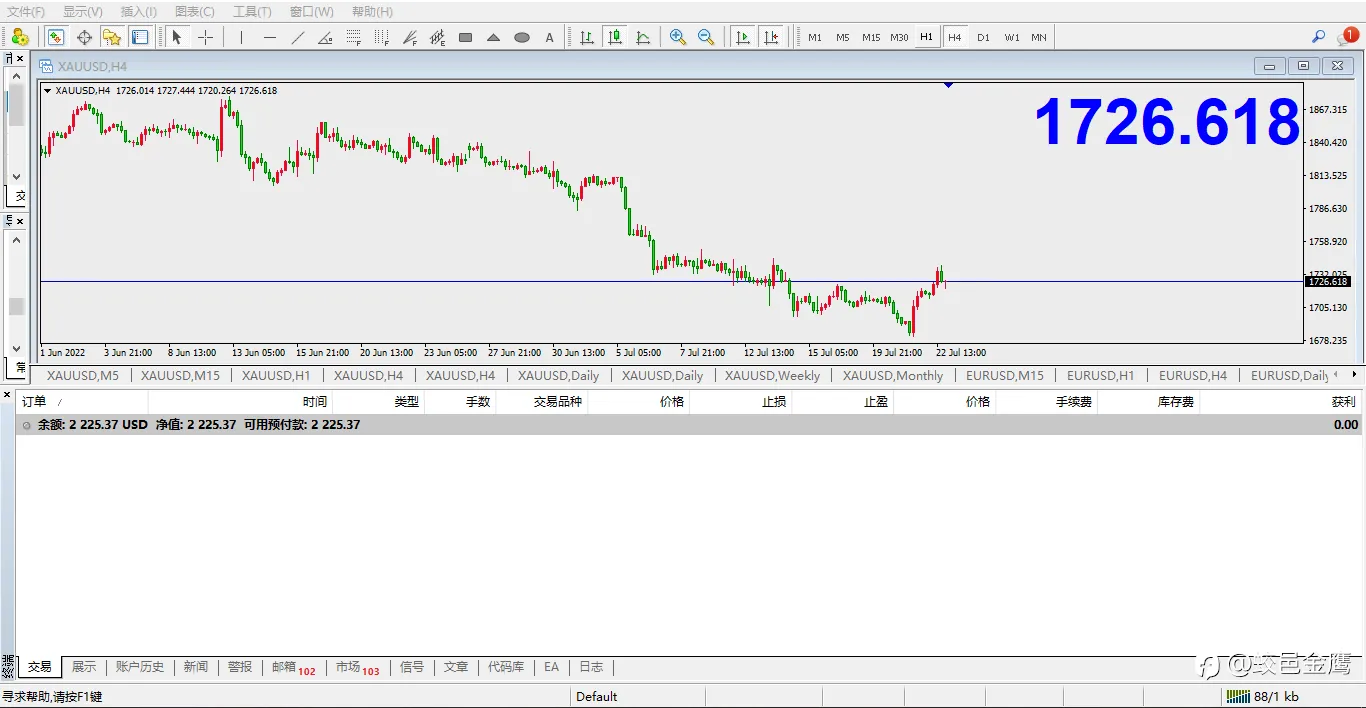Zoom out on the chart
Screen dimensions: 1366x708
[706, 37]
